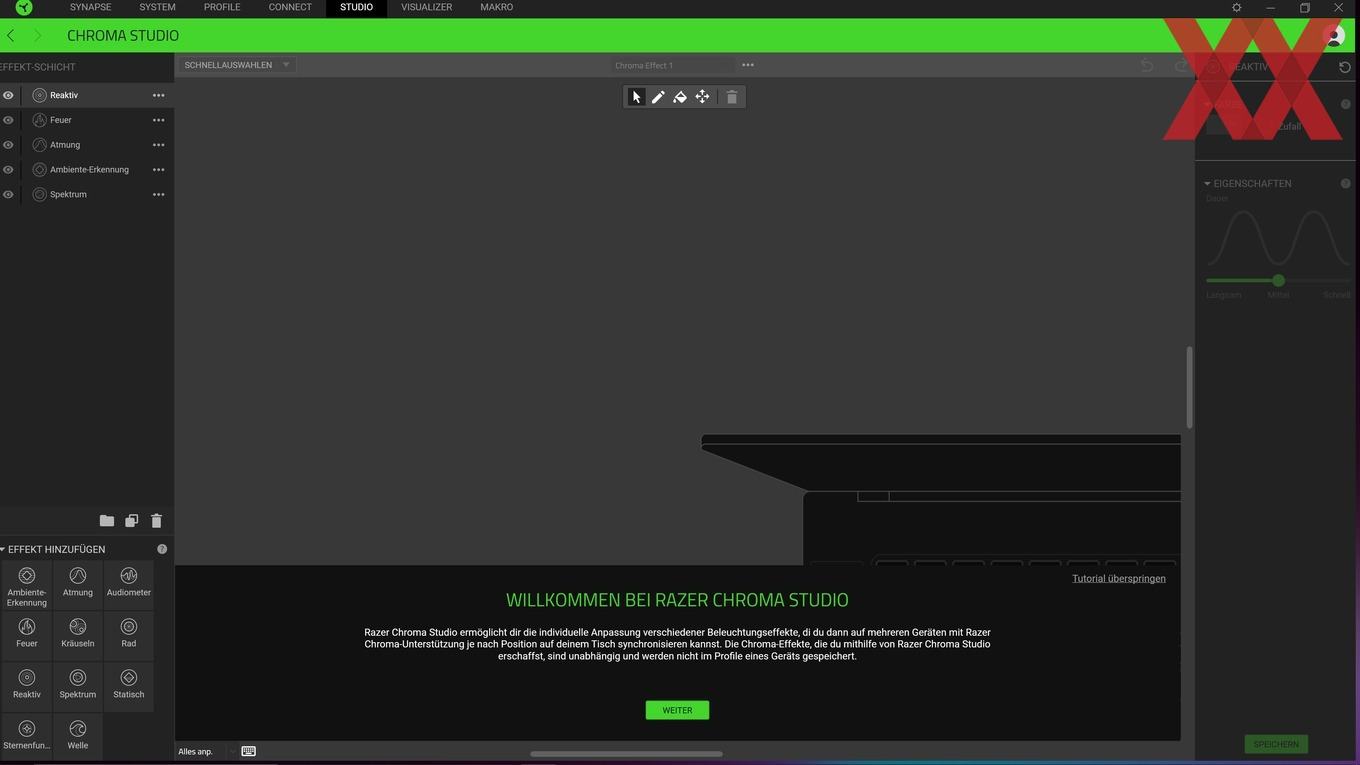Create a new layer group folder

[x=107, y=521]
